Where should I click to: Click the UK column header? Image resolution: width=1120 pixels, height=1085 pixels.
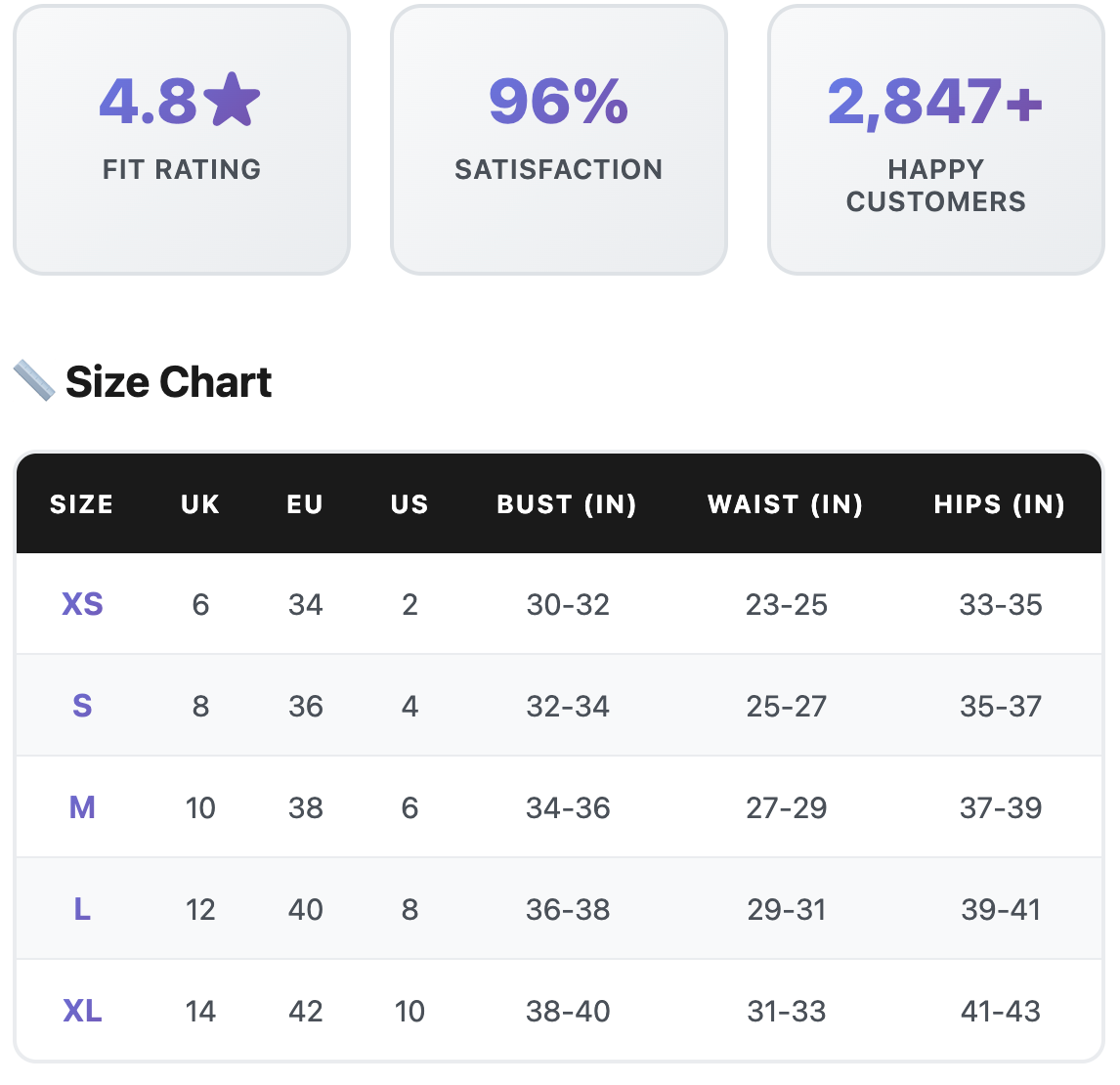[200, 504]
